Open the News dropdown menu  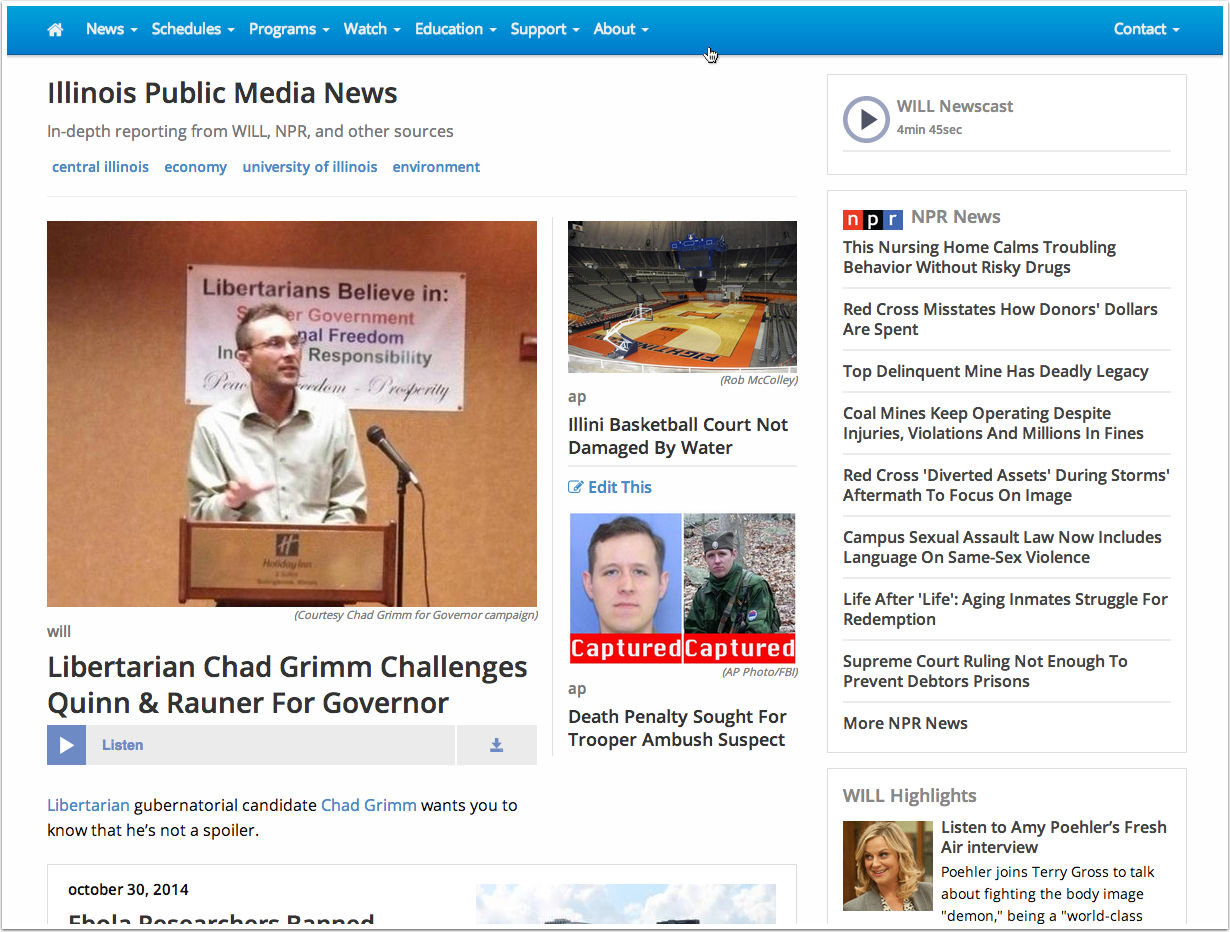[111, 29]
